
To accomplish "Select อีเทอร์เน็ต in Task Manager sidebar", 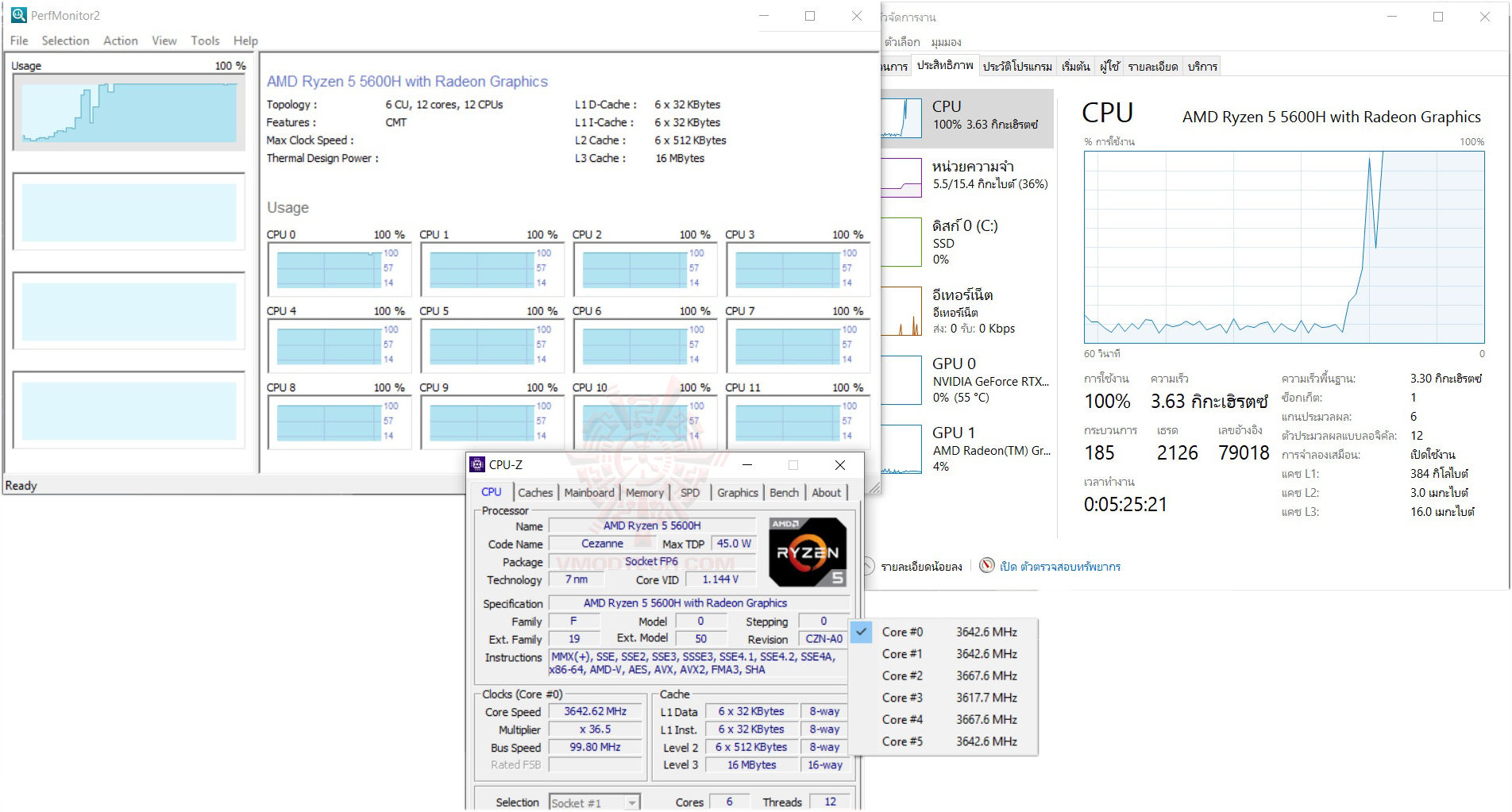I will [967, 311].
